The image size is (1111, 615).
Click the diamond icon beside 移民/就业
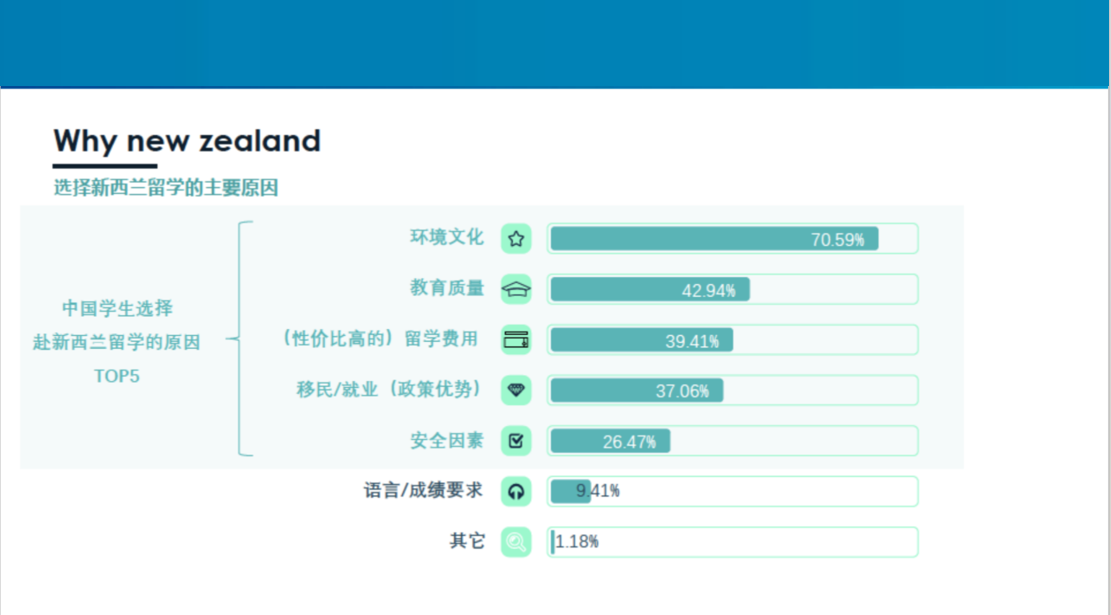[x=516, y=390]
